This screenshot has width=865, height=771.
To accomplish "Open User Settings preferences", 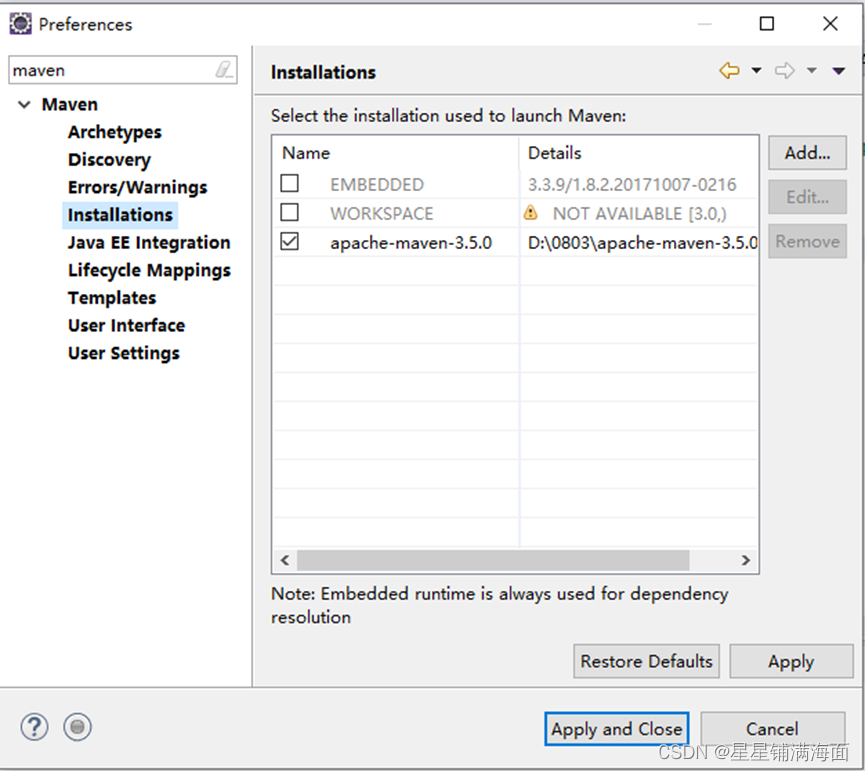I will pos(124,353).
